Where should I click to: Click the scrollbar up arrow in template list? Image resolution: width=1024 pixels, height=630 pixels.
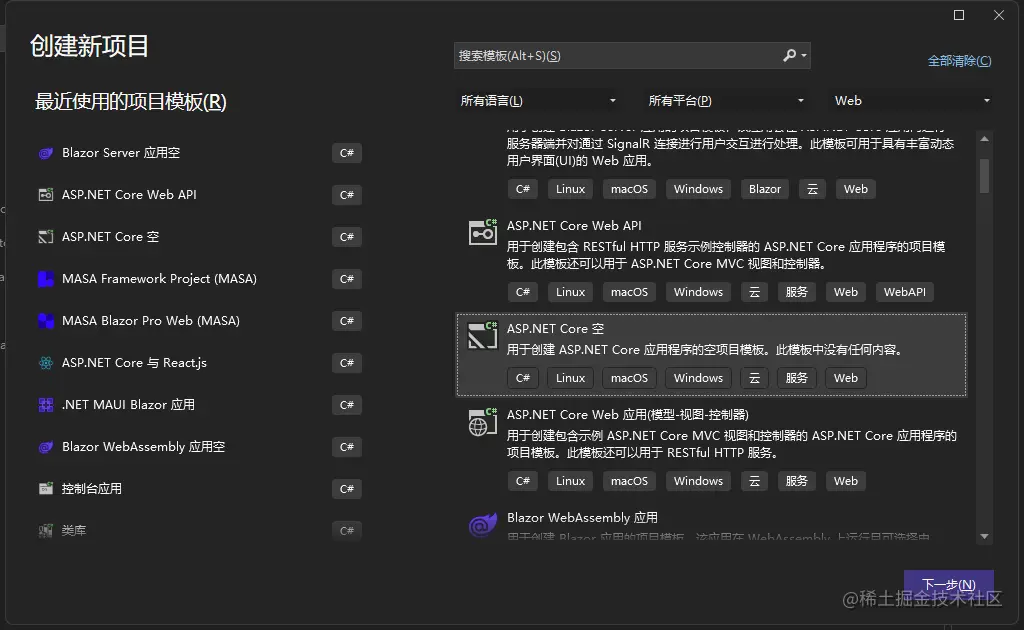pyautogui.click(x=984, y=139)
